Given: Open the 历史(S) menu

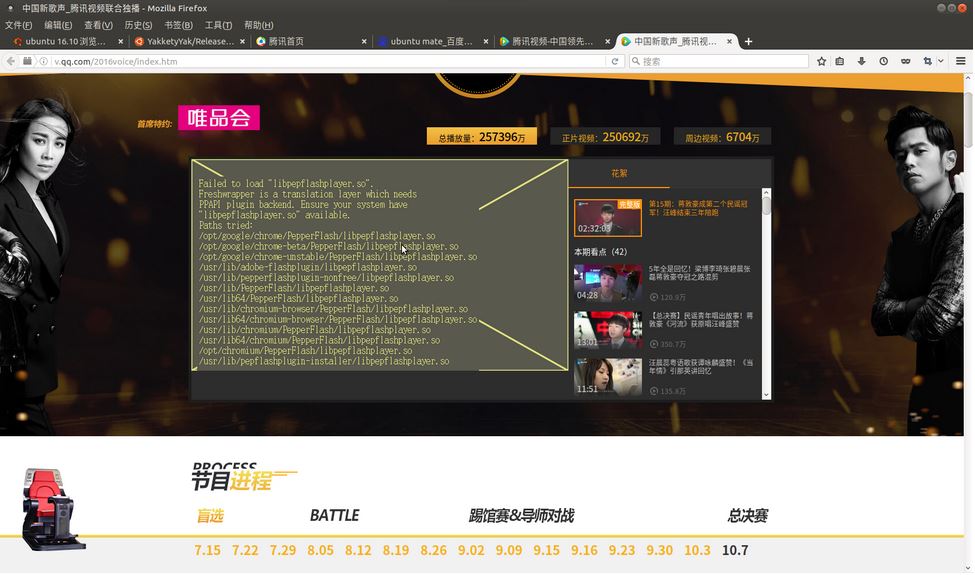Looking at the screenshot, I should [x=138, y=25].
